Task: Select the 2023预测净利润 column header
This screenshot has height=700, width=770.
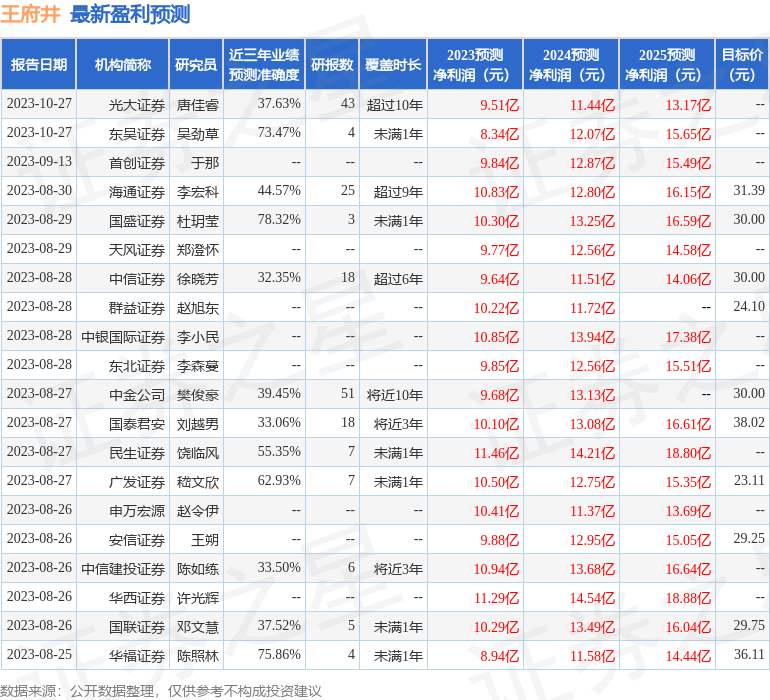Action: [475, 64]
